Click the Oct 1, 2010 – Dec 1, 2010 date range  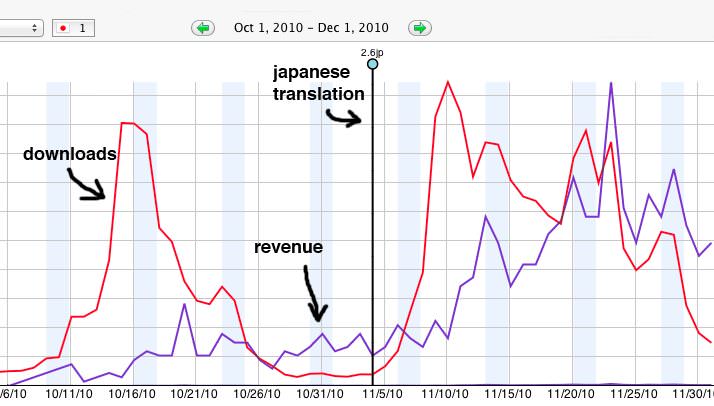pos(311,28)
